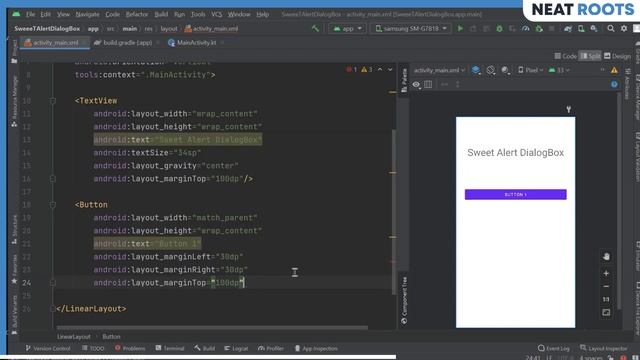
Task: Click the LinearLayout breadcrumb
Action: click(74, 337)
